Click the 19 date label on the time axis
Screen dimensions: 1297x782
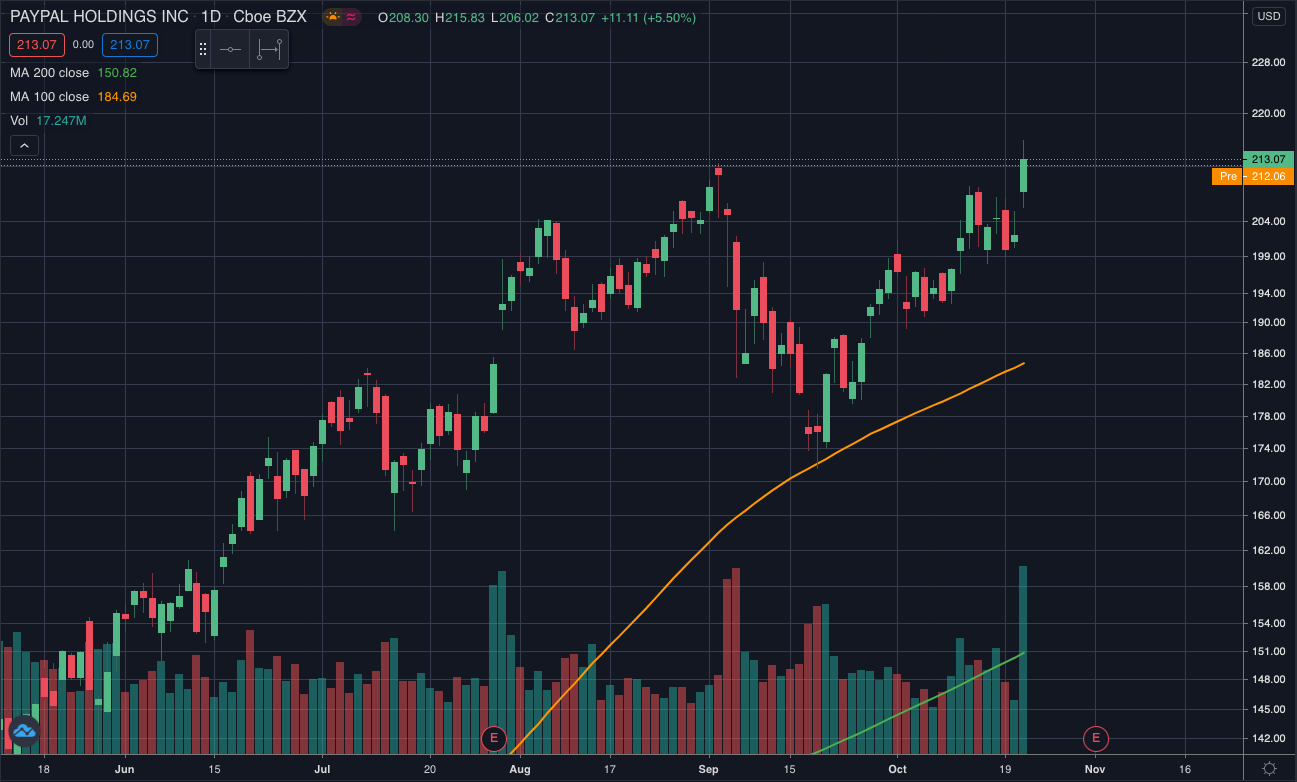pos(1006,769)
